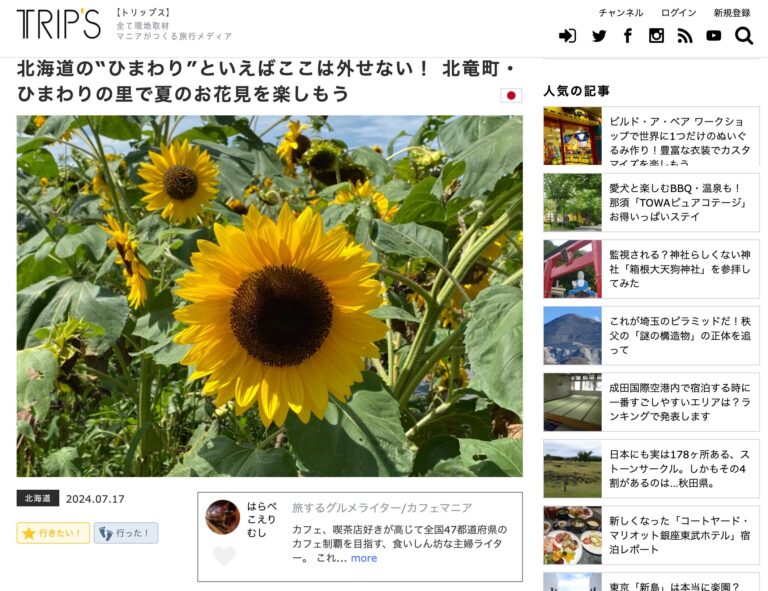Image resolution: width=768 pixels, height=591 pixels.
Task: Open the Facebook icon
Action: pos(627,36)
